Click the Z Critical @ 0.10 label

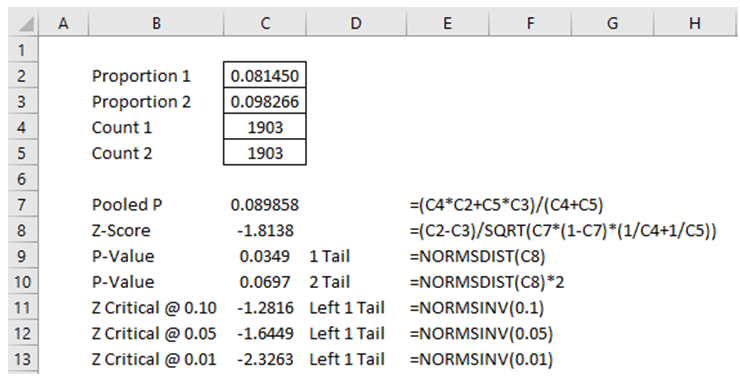[154, 308]
